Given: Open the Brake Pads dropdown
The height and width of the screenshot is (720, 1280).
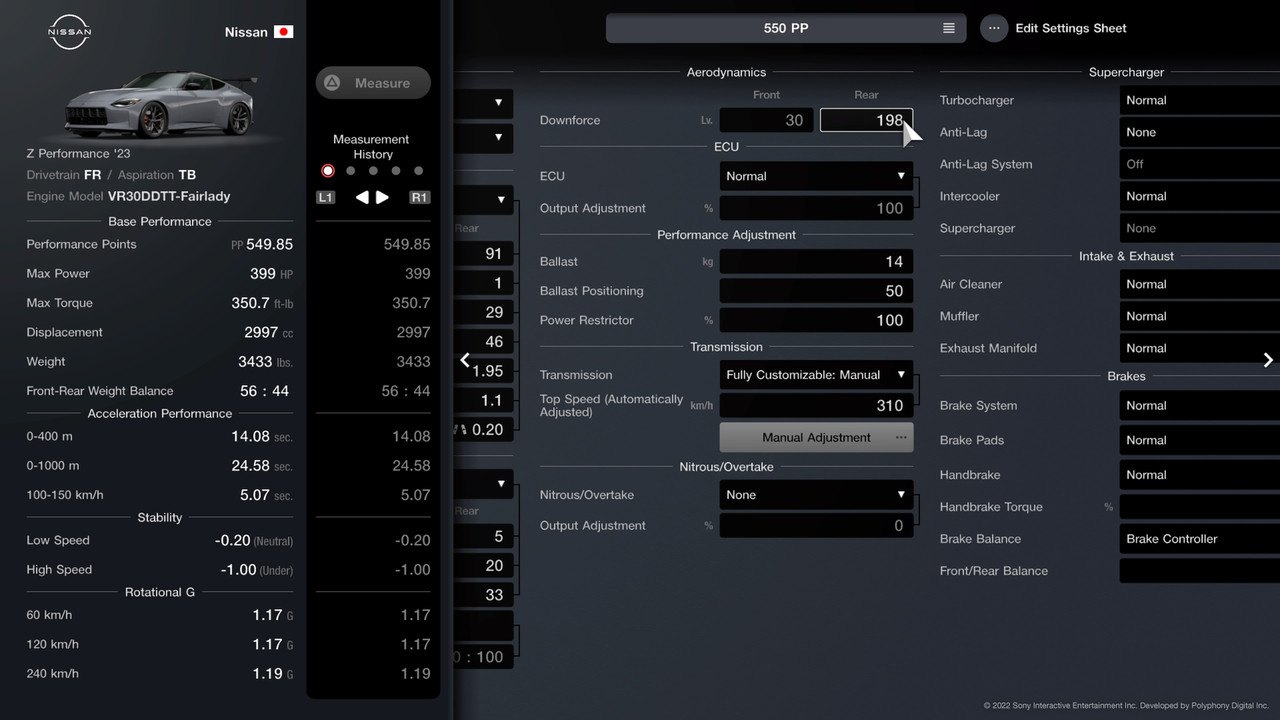Looking at the screenshot, I should pyautogui.click(x=1199, y=440).
